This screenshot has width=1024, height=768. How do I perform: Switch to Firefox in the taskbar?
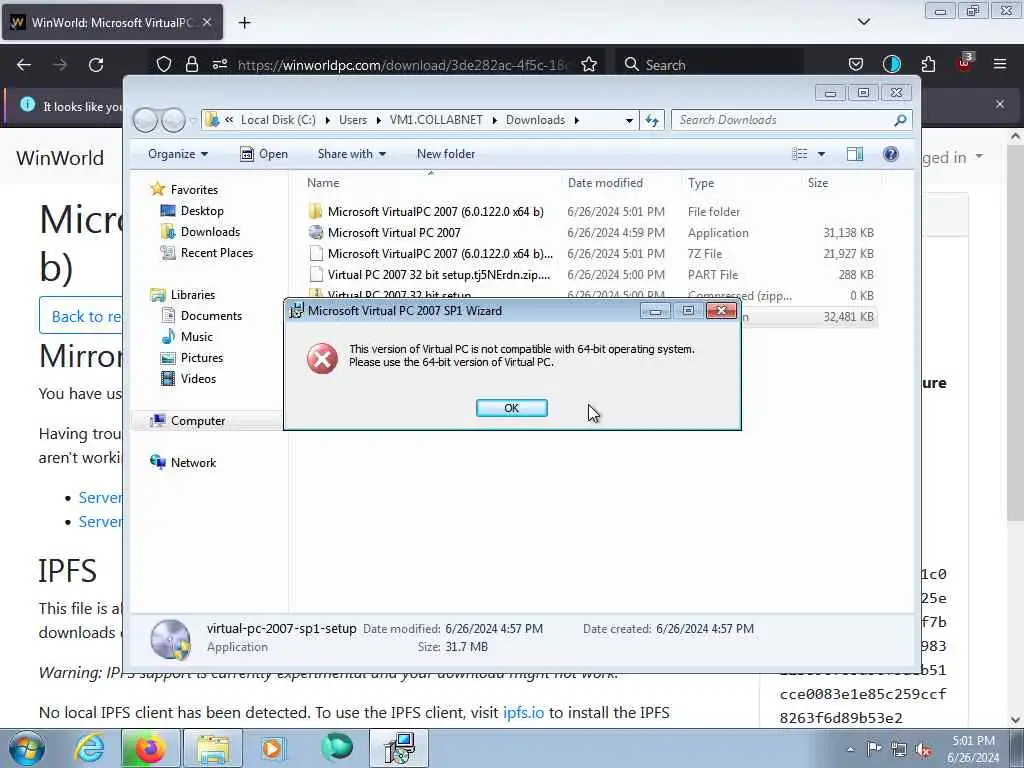(150, 748)
